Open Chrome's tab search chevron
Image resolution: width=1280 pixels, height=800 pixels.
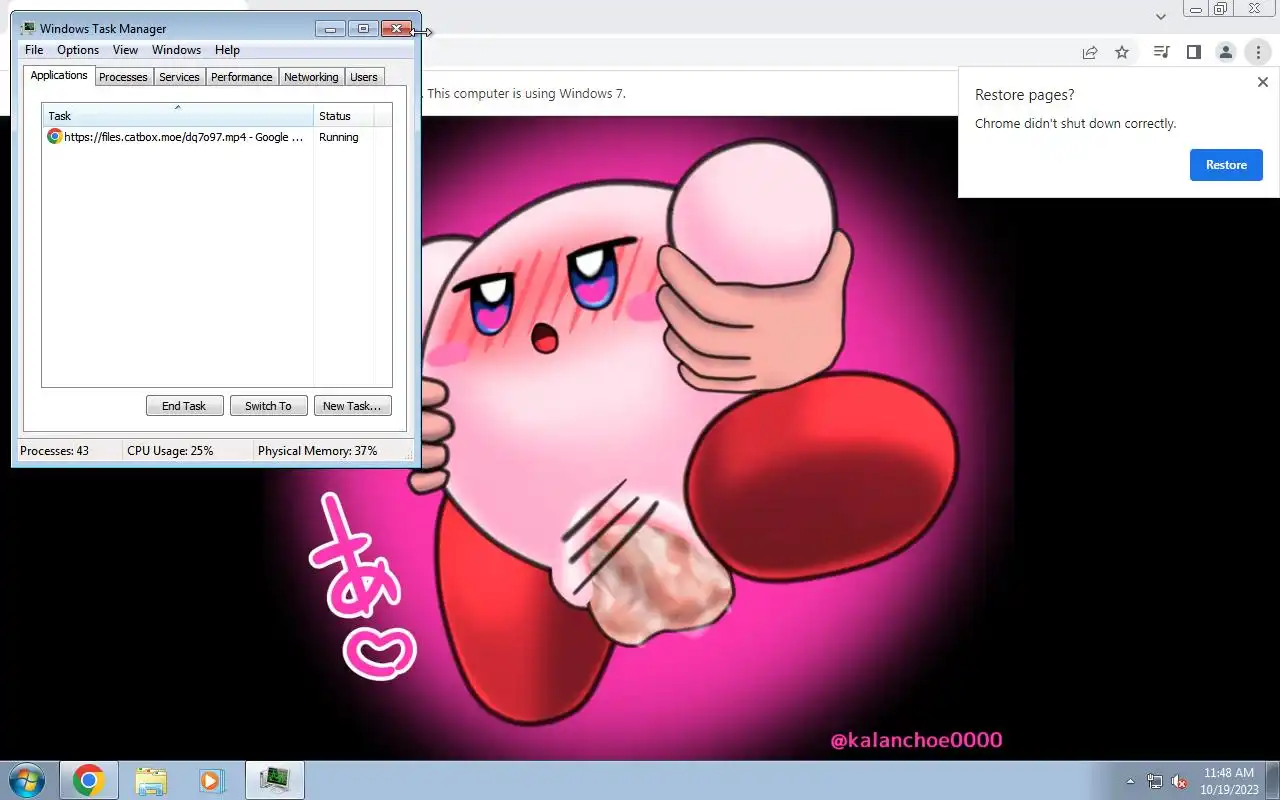(x=1161, y=16)
